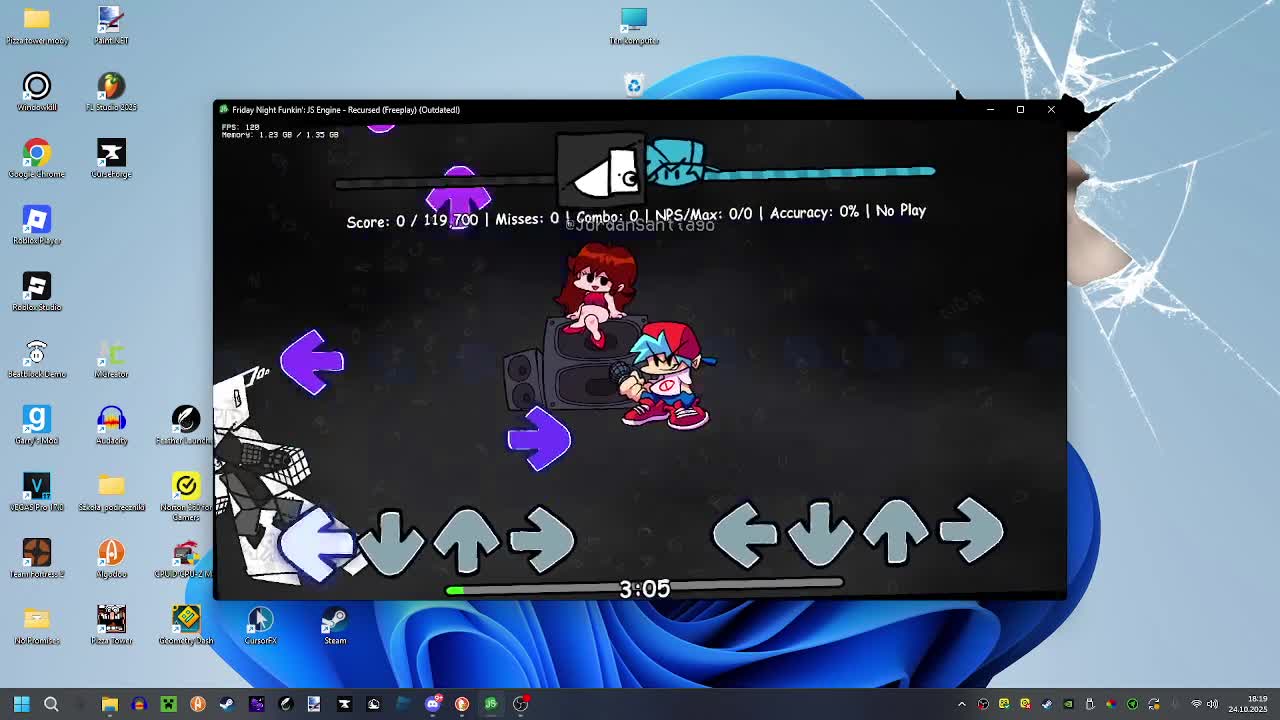Click the song time progress bar
Screen dimensions: 1280x720
click(644, 589)
